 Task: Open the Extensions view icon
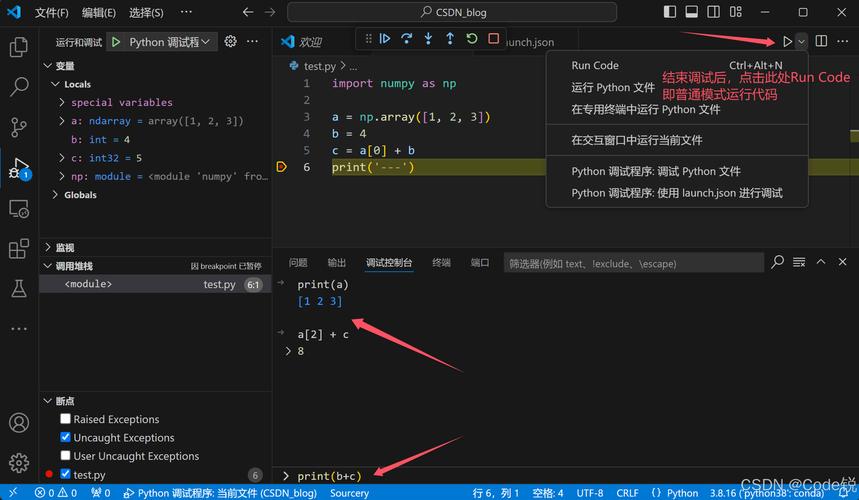(18, 248)
